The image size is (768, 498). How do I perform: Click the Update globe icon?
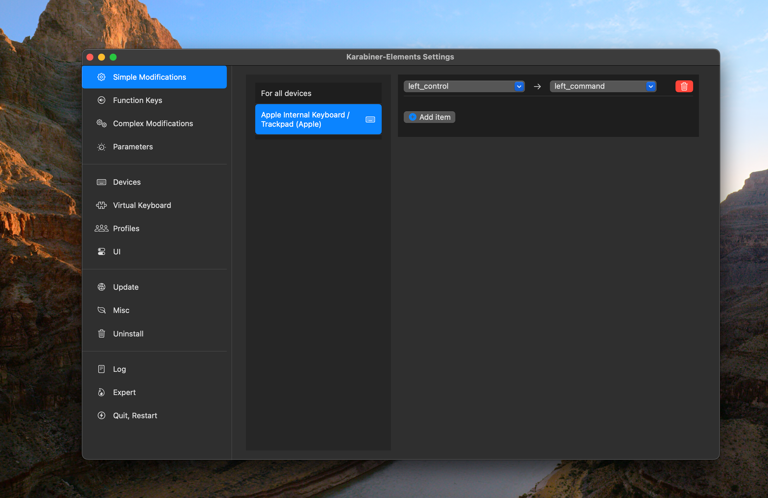(101, 287)
